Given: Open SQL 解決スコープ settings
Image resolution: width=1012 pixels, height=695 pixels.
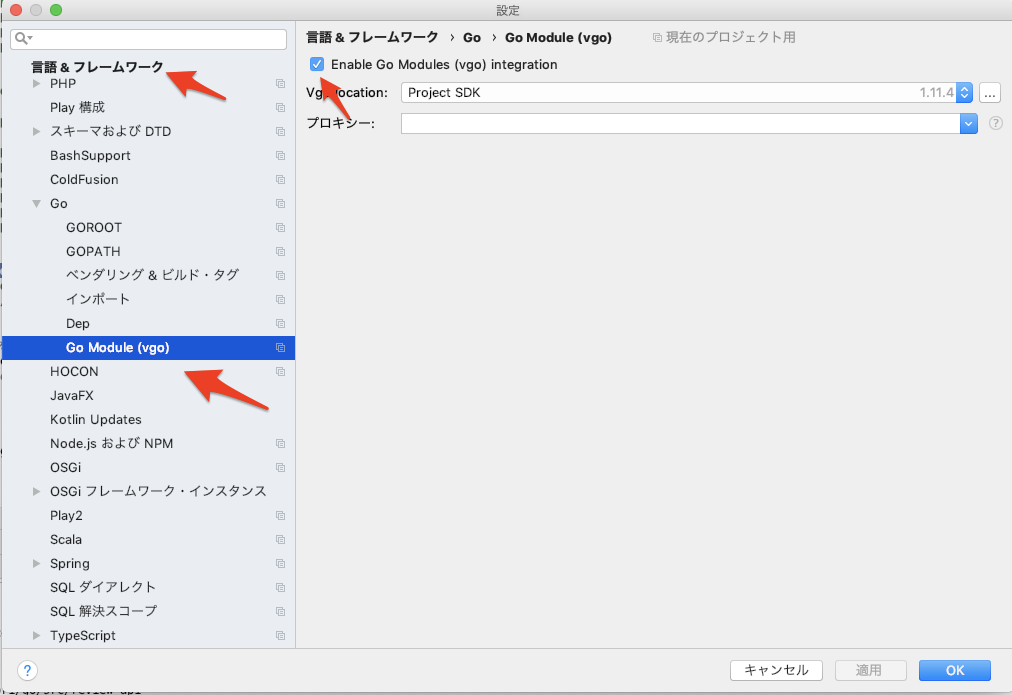Looking at the screenshot, I should point(103,611).
